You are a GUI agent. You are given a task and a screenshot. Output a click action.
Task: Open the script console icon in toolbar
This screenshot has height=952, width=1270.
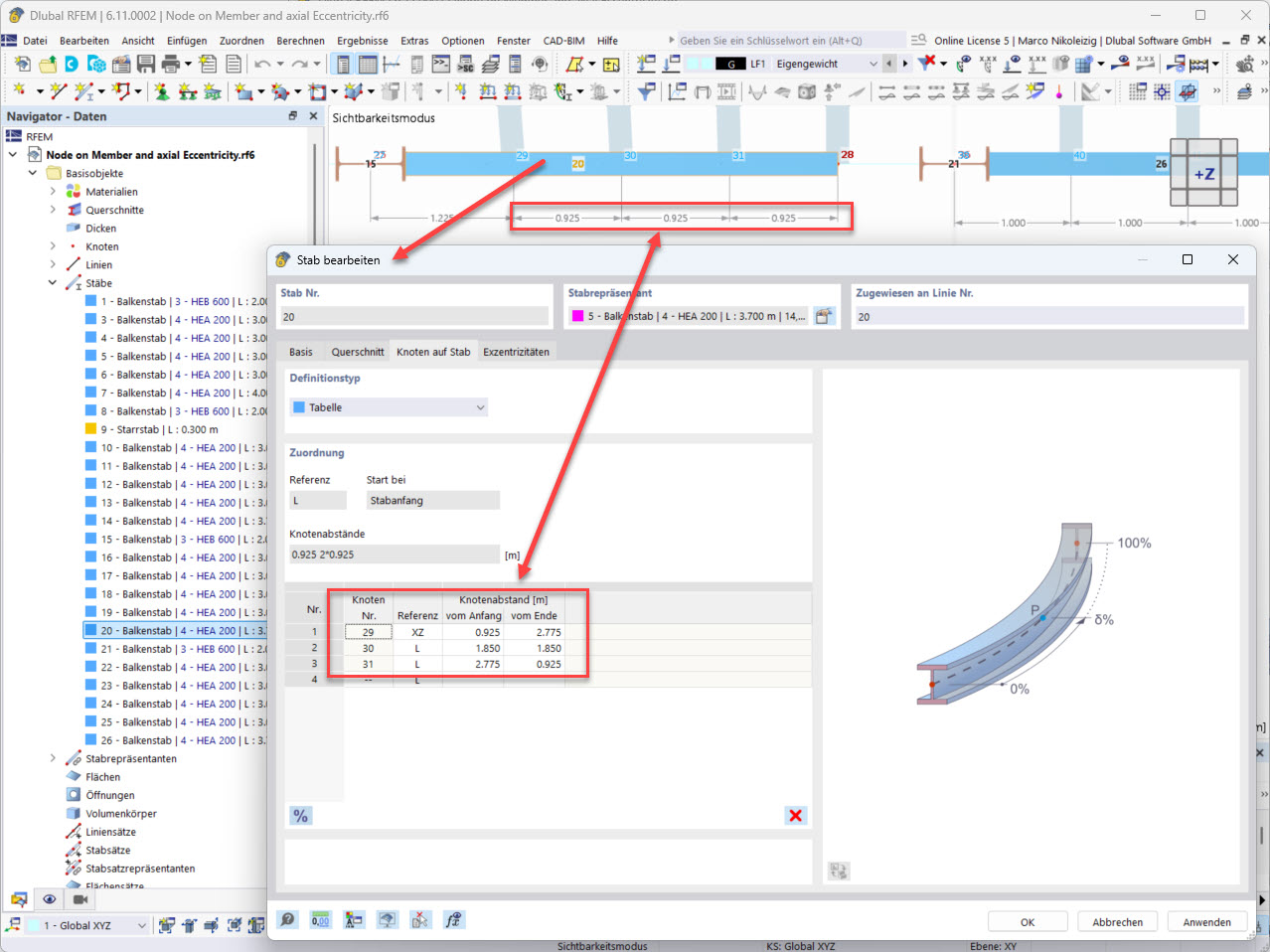[440, 64]
